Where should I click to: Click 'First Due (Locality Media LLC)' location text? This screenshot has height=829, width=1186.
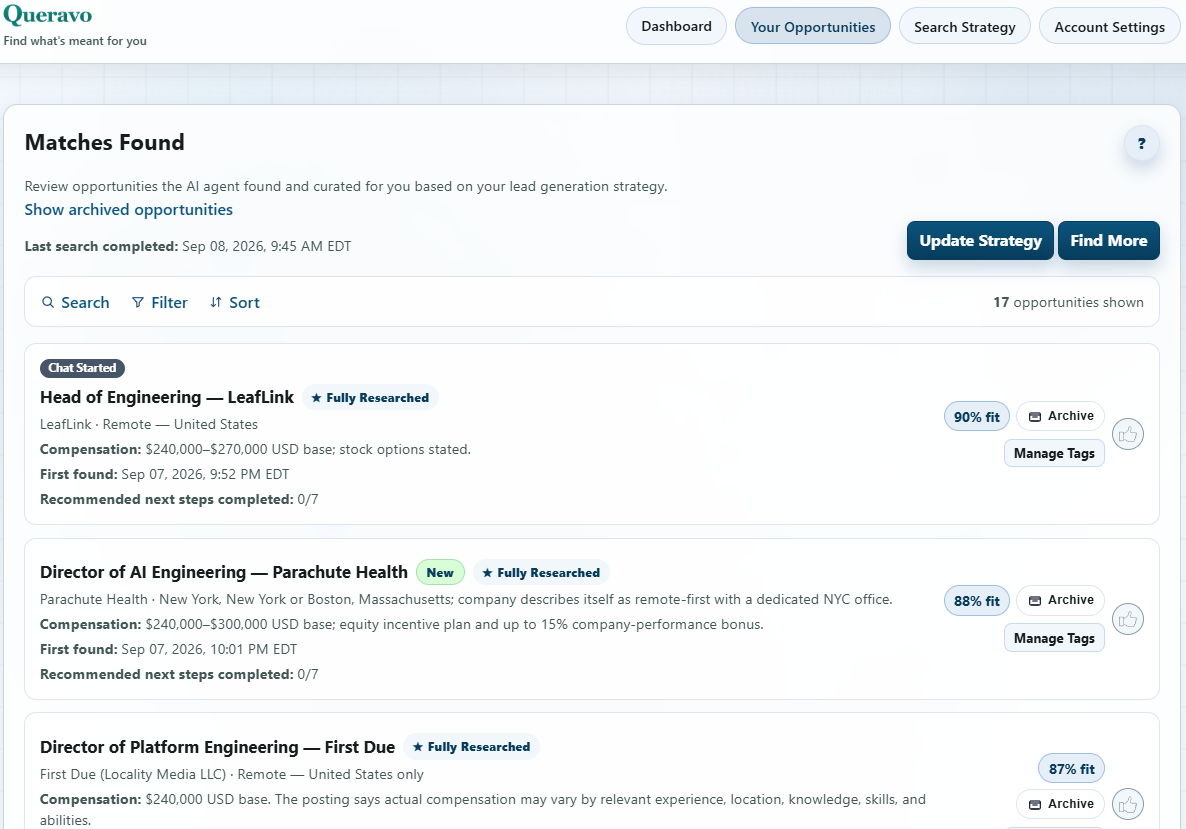coord(231,774)
